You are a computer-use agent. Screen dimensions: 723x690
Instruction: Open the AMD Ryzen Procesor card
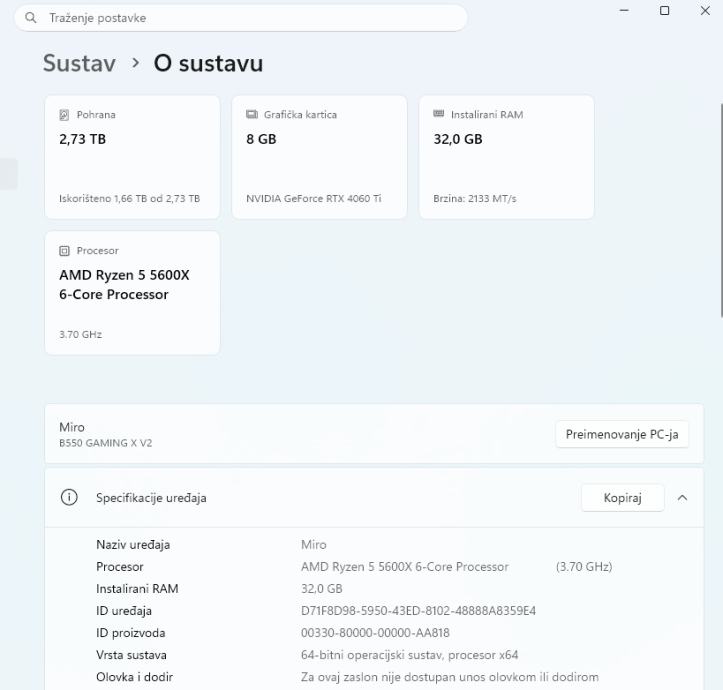tap(132, 293)
